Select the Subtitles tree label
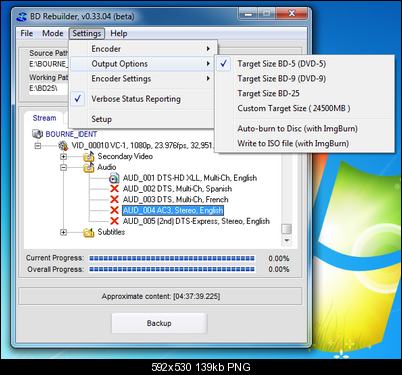Image resolution: width=402 pixels, height=375 pixels. 111,232
